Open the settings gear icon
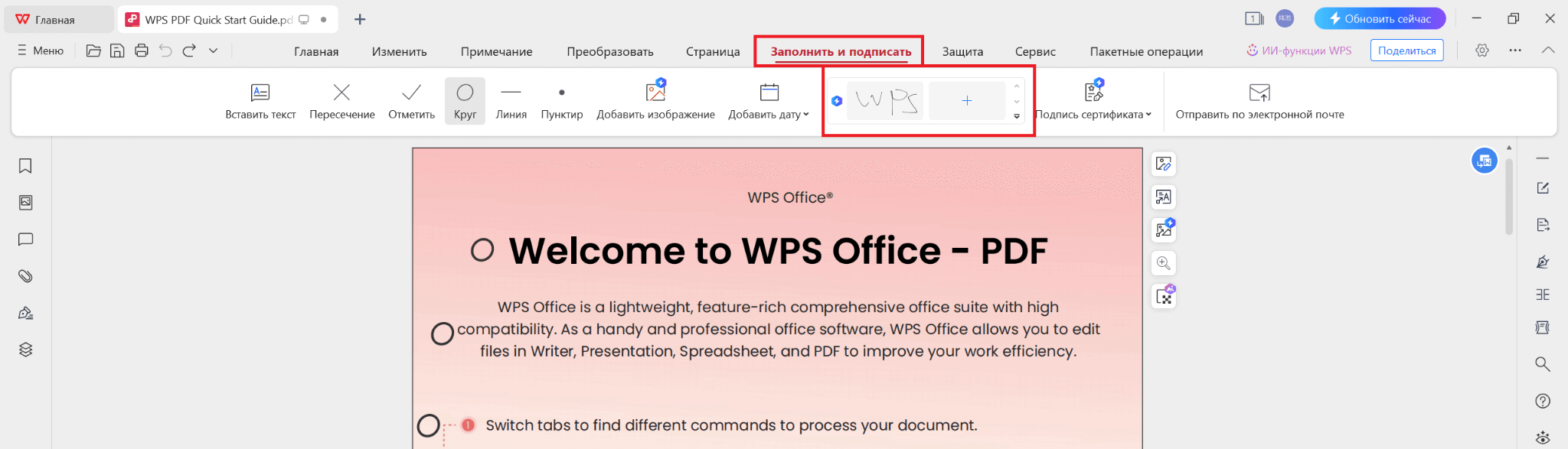Image resolution: width=1568 pixels, height=449 pixels. [x=1482, y=50]
